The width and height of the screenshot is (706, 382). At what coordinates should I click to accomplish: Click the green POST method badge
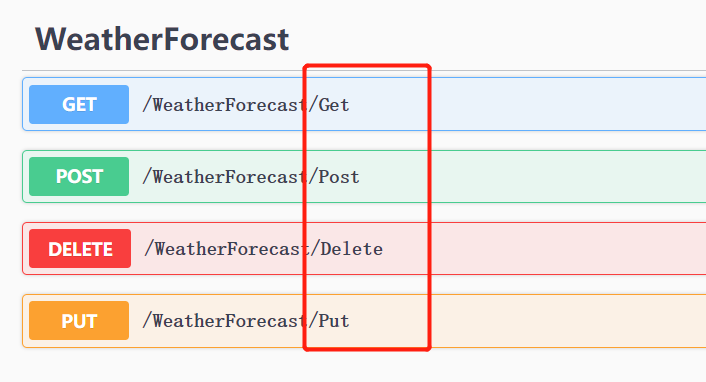pyautogui.click(x=79, y=177)
